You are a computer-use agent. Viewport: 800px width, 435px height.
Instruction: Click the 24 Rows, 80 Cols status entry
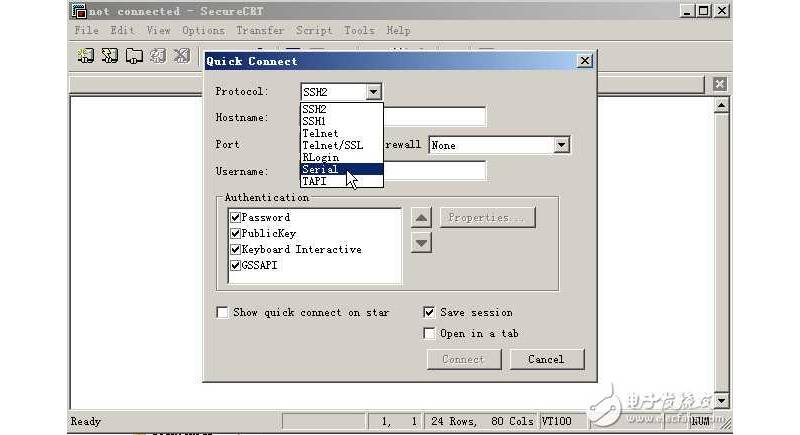click(x=482, y=421)
